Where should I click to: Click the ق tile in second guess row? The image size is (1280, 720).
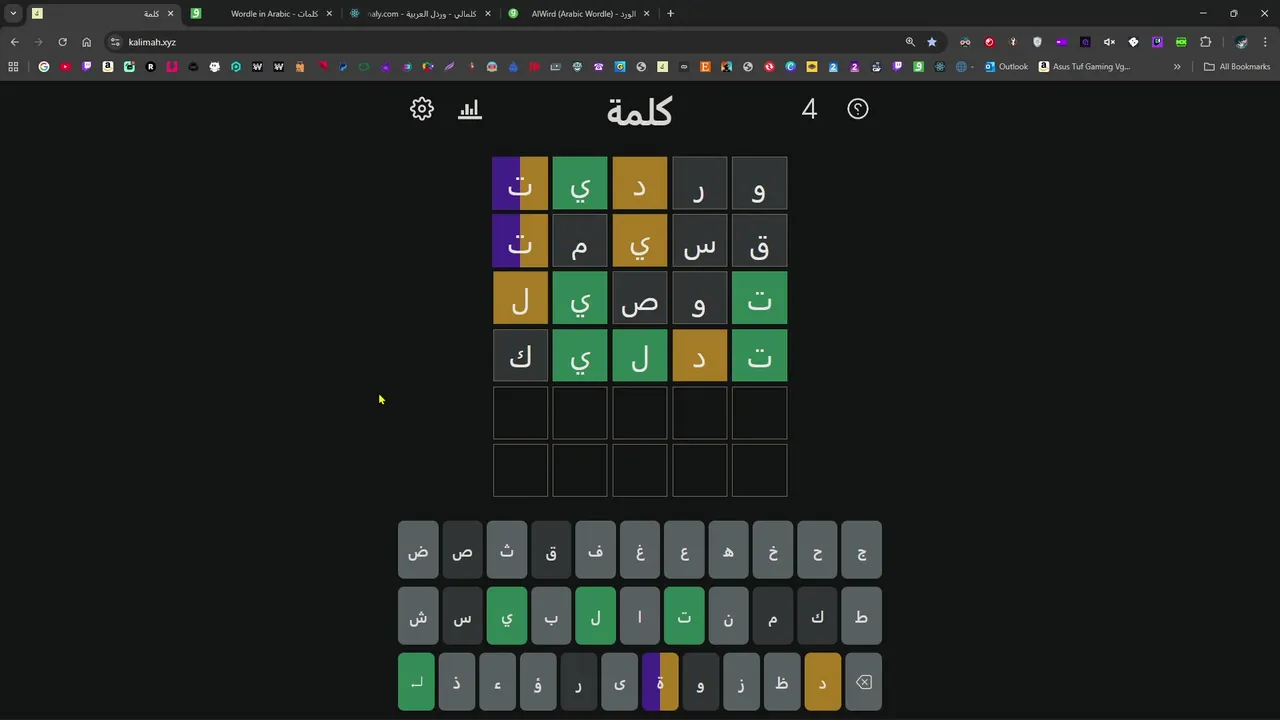760,241
